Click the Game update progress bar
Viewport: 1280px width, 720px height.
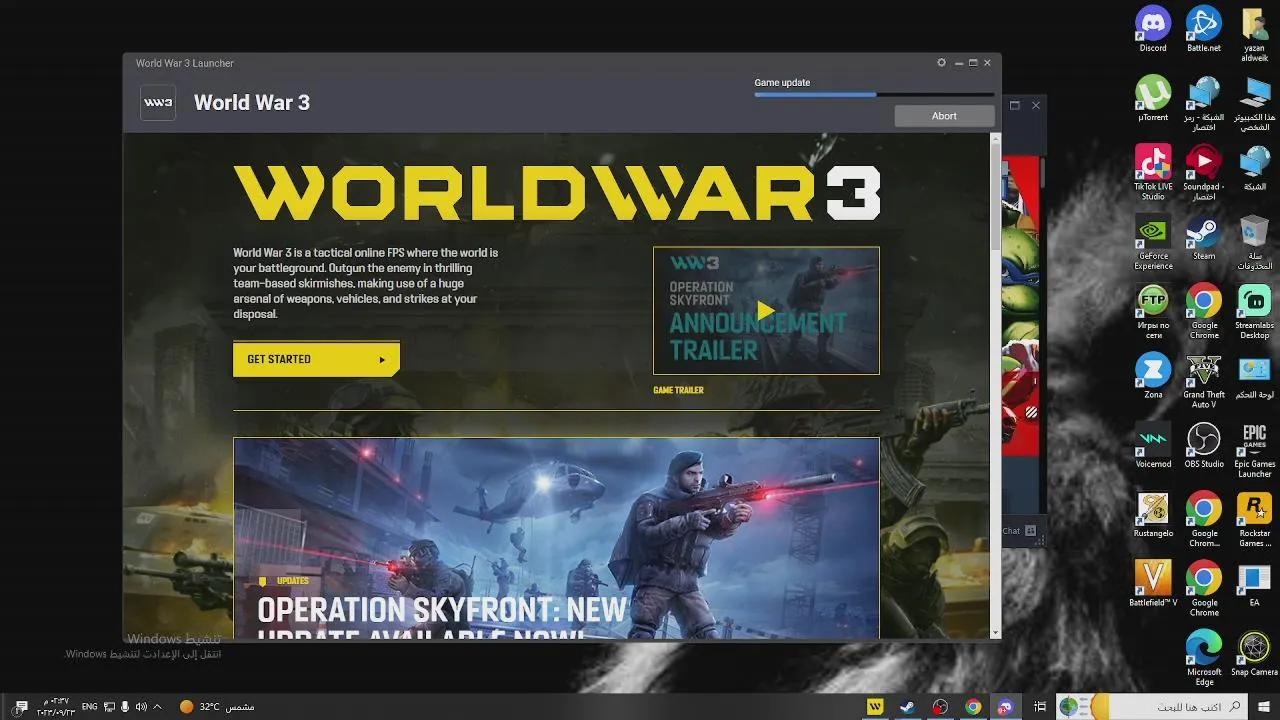[873, 94]
